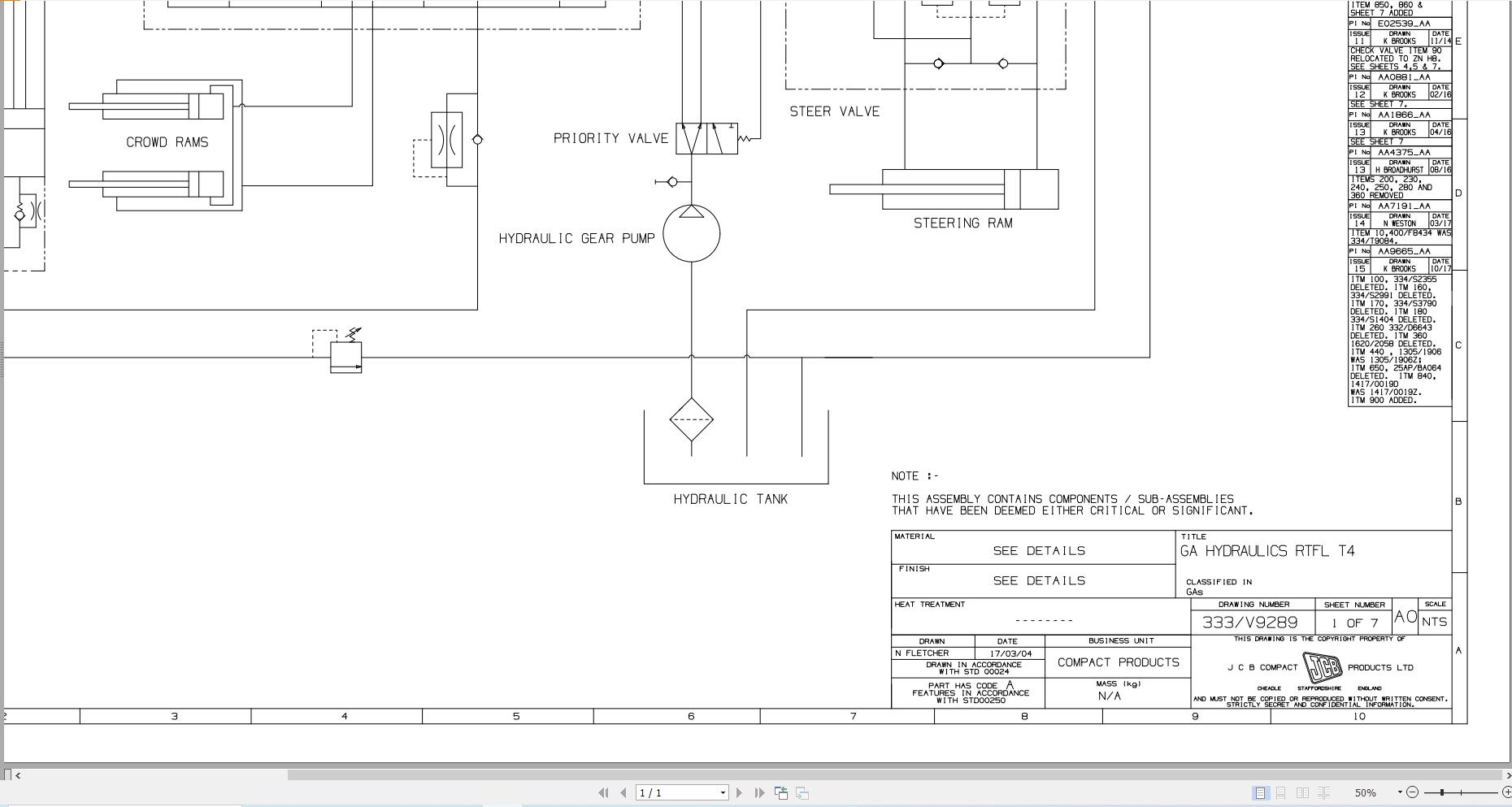Zoom in on the document
1512x807 pixels.
click(x=1505, y=792)
